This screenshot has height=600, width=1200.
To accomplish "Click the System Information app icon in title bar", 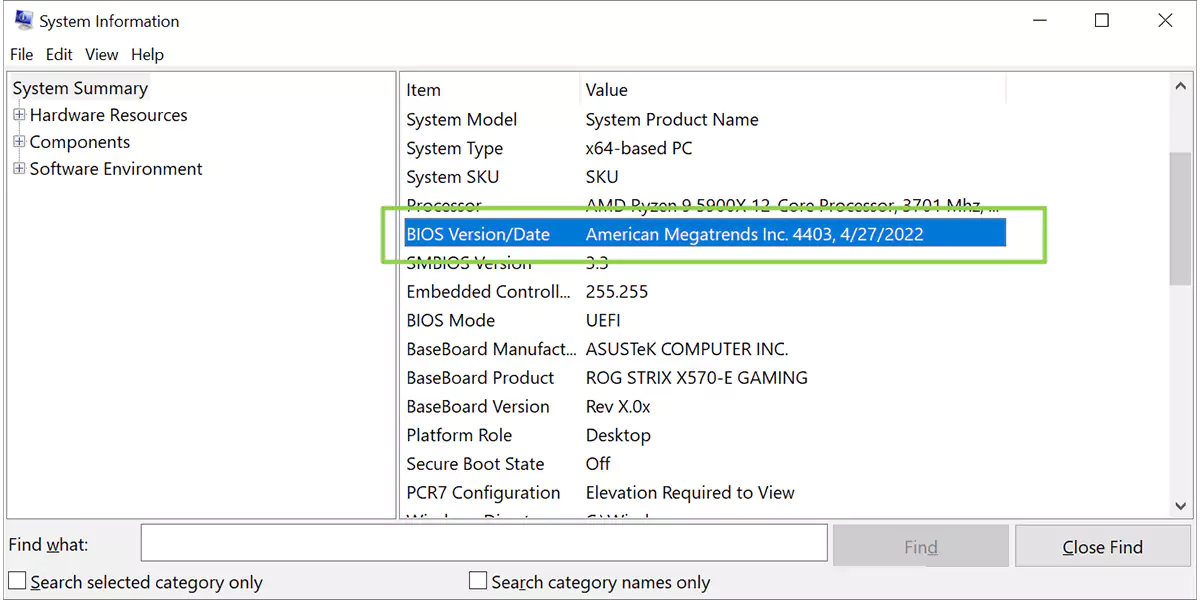I will (24, 20).
